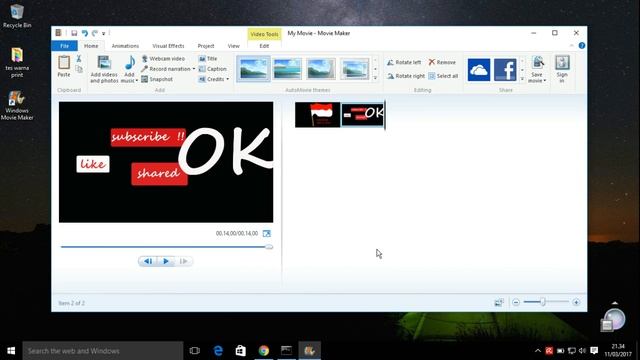View preview in full screen

pyautogui.click(x=267, y=233)
